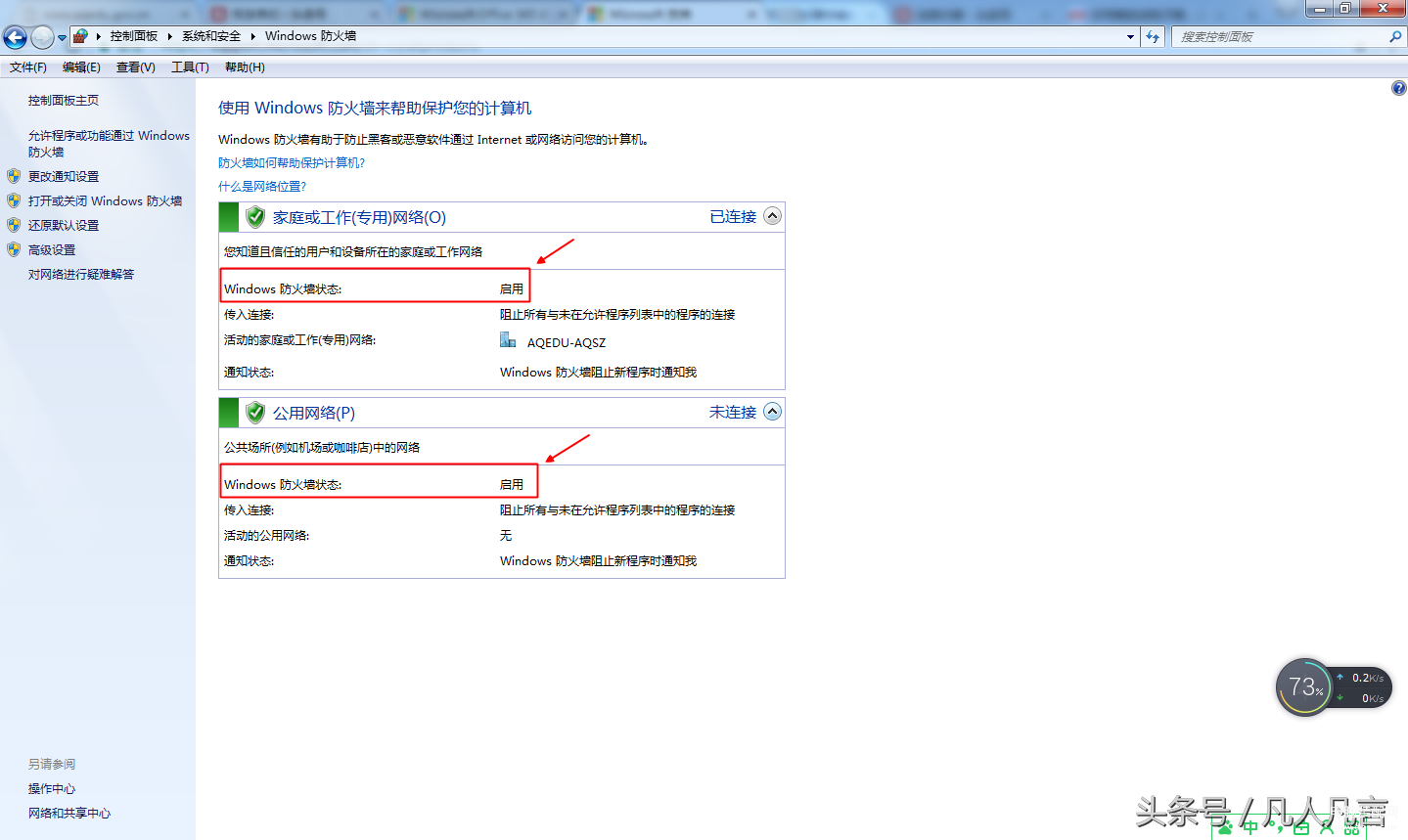This screenshot has height=840, width=1408.
Task: Restore down the control panel window
Action: pos(1345,8)
